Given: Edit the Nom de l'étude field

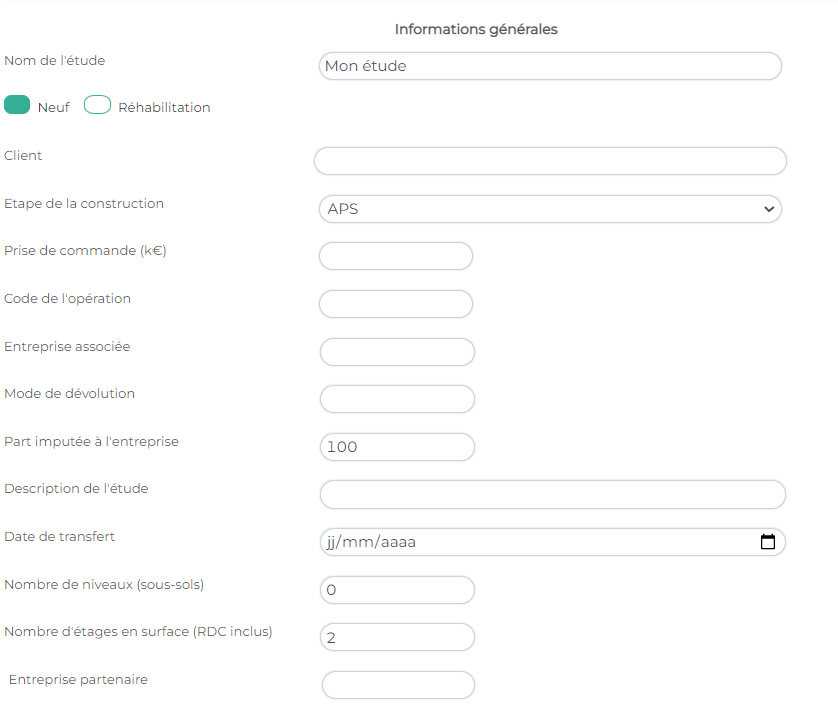Looking at the screenshot, I should click(550, 66).
